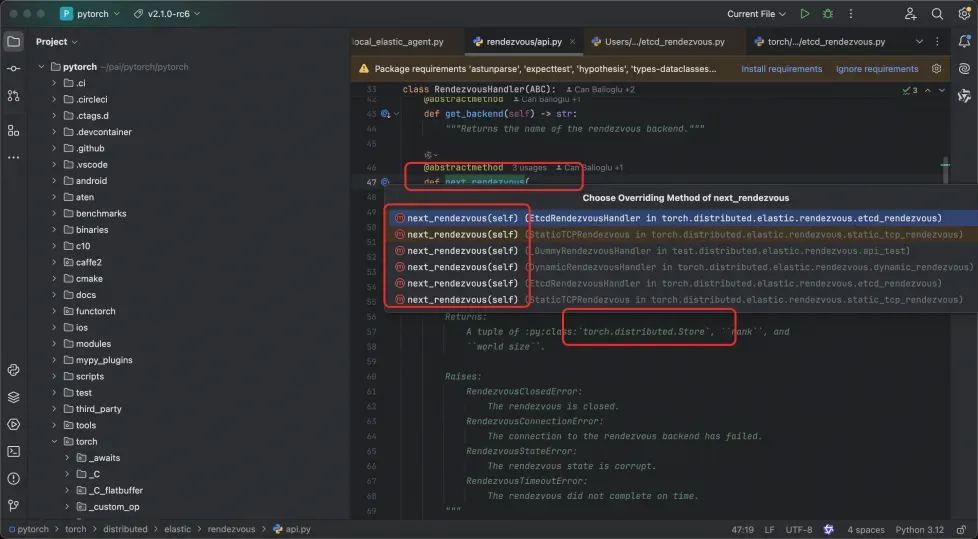Open the Terminal tool window

(13, 452)
